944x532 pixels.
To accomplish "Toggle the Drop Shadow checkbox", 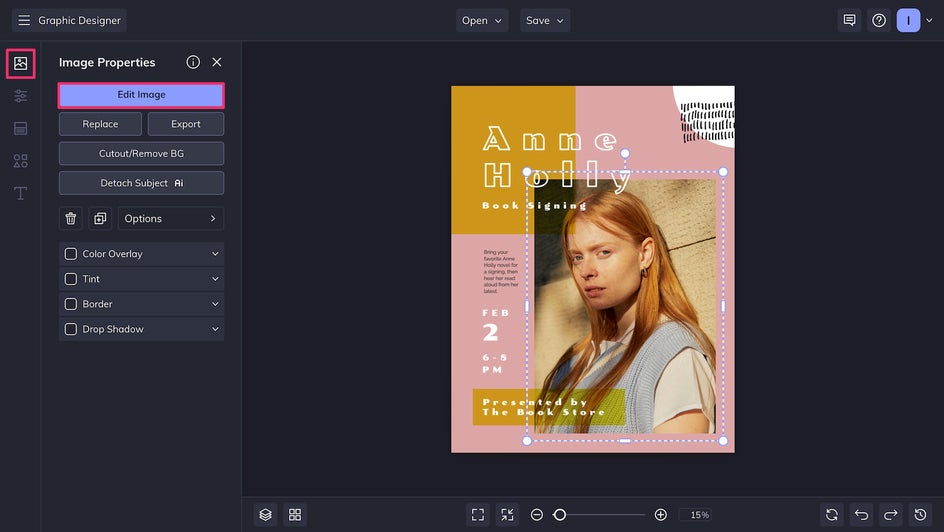I will coord(71,329).
